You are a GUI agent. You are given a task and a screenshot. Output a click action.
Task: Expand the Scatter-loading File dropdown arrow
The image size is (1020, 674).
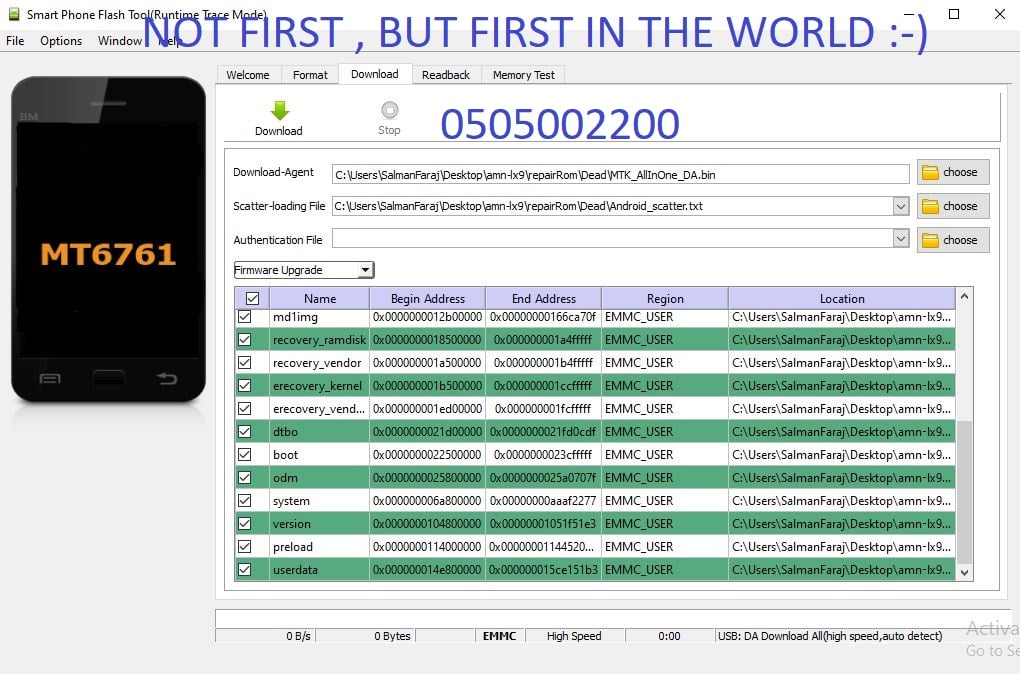pos(900,206)
